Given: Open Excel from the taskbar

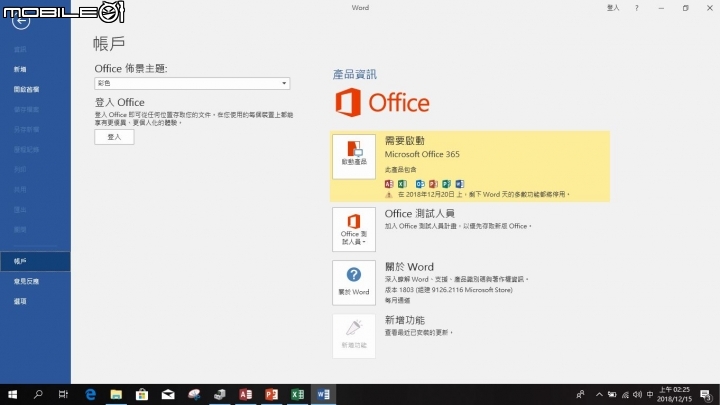Looking at the screenshot, I should (298, 394).
